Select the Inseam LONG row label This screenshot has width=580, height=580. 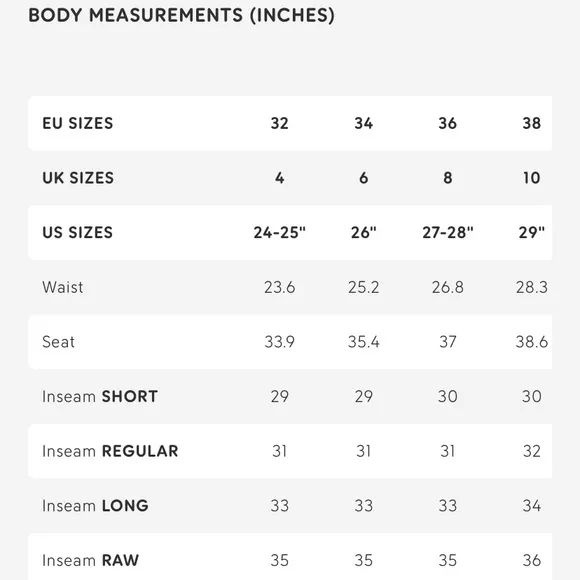pos(95,506)
